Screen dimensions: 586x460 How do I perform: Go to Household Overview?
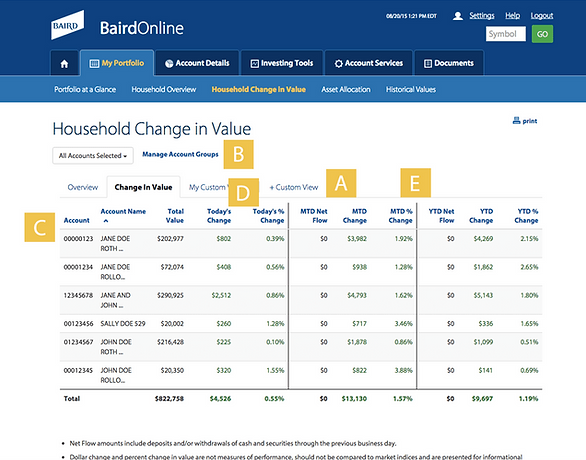(164, 89)
